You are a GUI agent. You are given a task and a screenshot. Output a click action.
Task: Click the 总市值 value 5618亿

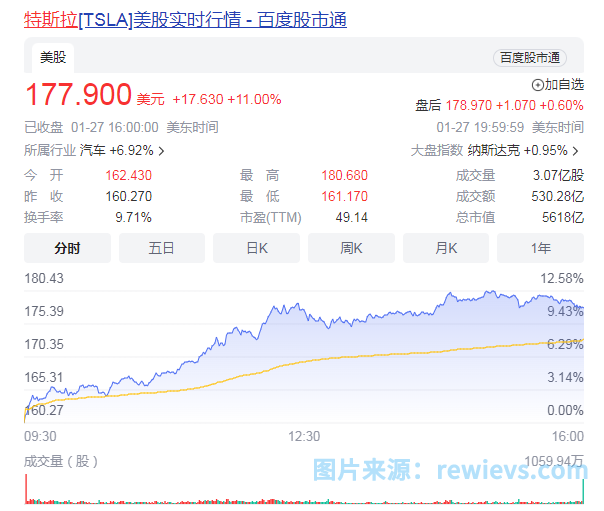click(x=563, y=217)
